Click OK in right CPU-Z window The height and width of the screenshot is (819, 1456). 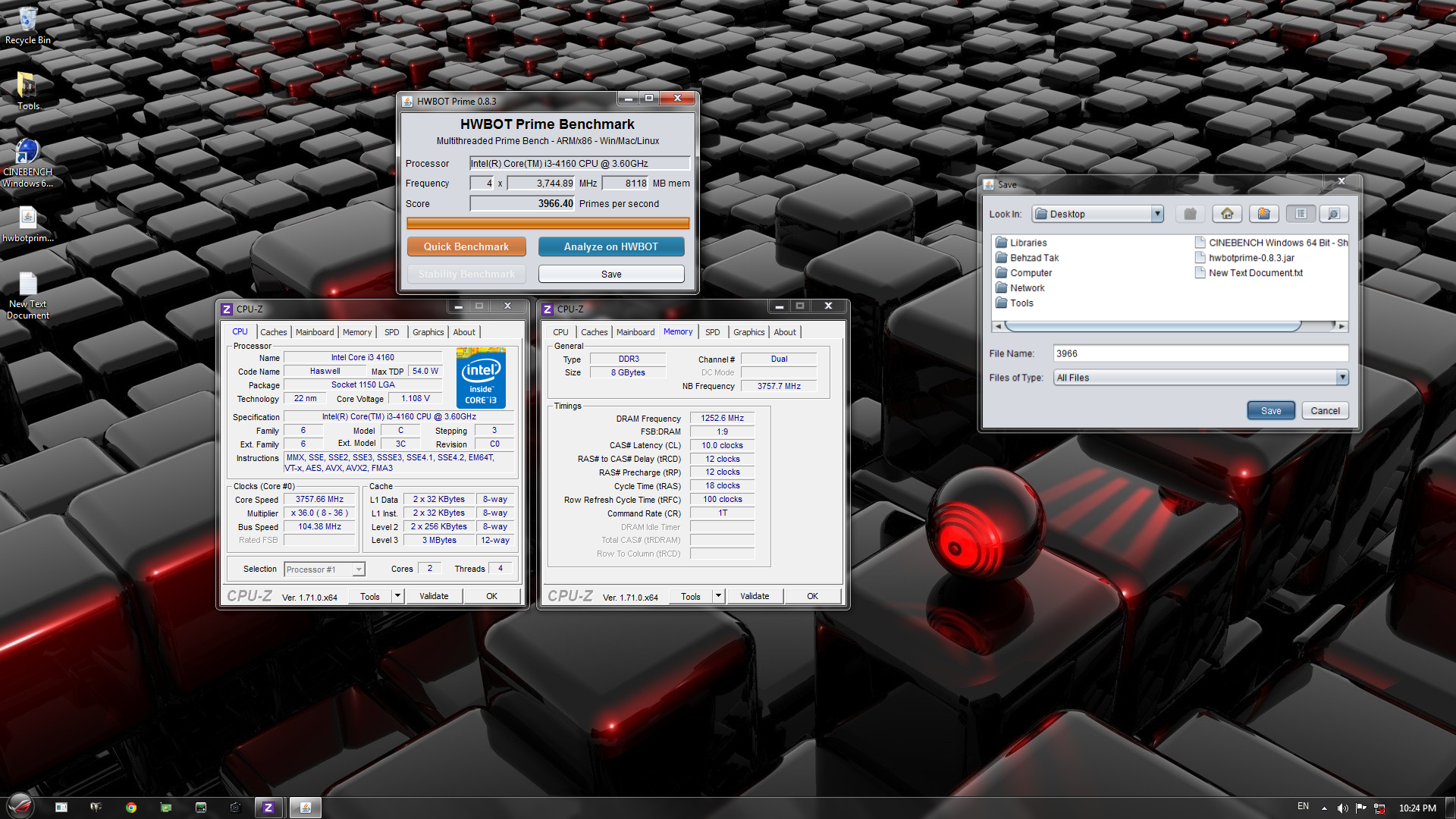812,596
